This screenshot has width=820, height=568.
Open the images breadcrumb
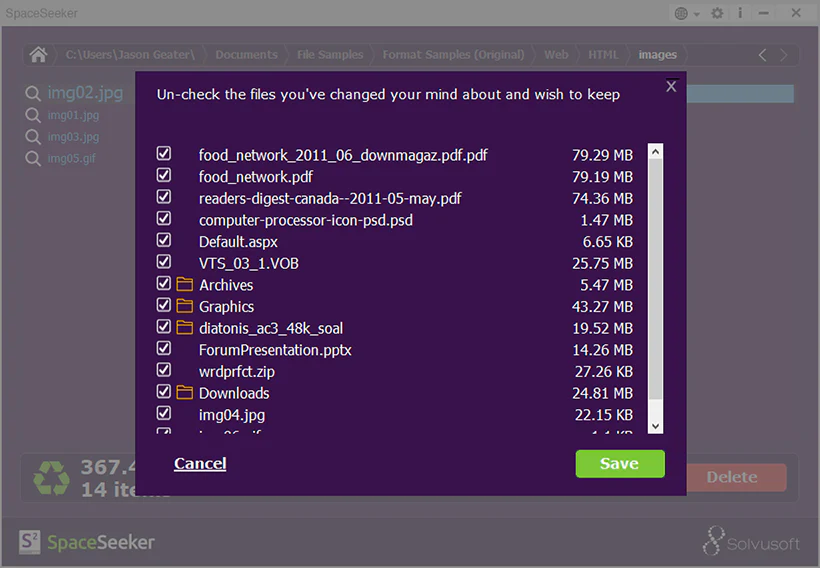click(x=657, y=54)
